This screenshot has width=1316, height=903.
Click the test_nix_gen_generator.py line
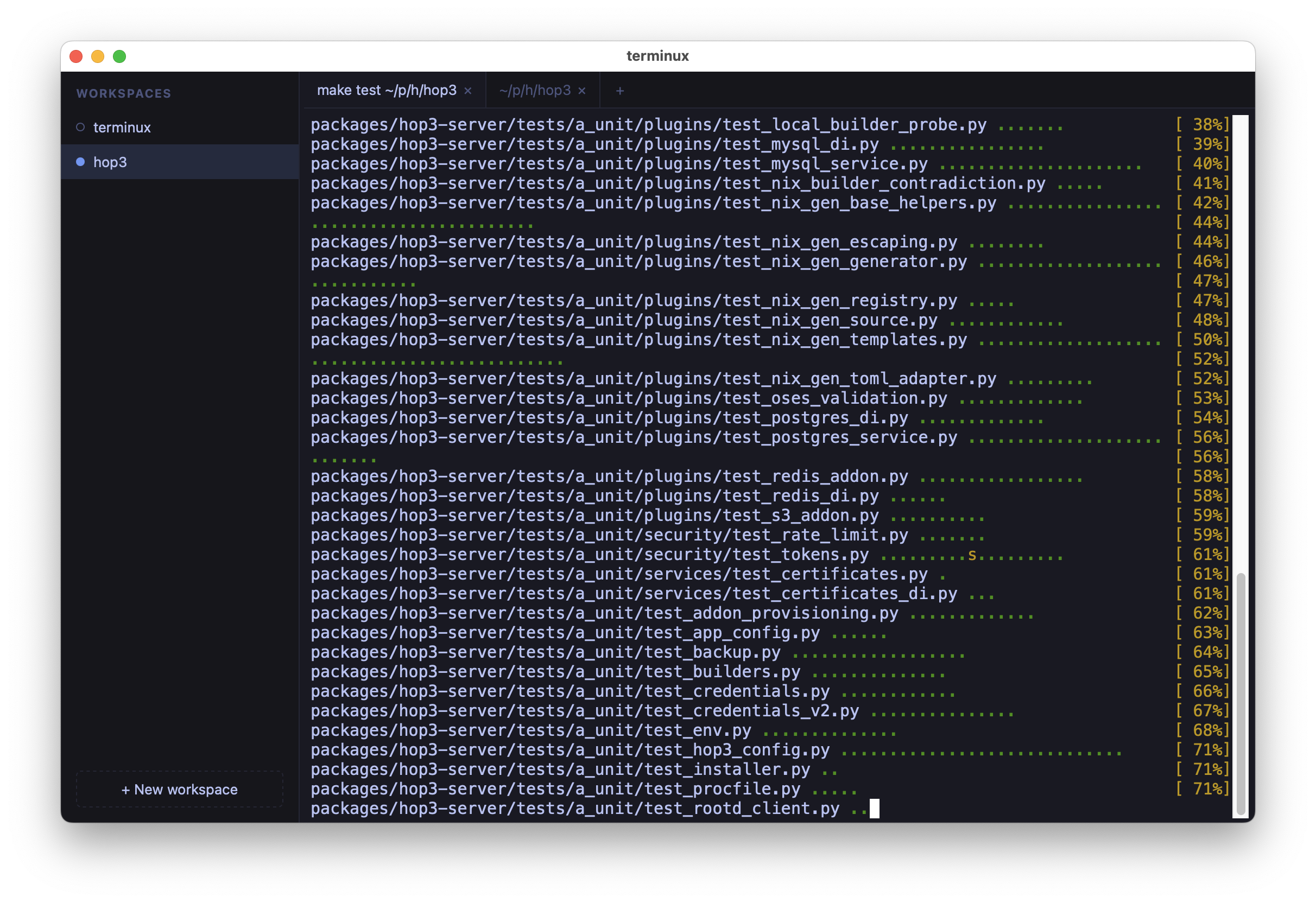coord(770,262)
